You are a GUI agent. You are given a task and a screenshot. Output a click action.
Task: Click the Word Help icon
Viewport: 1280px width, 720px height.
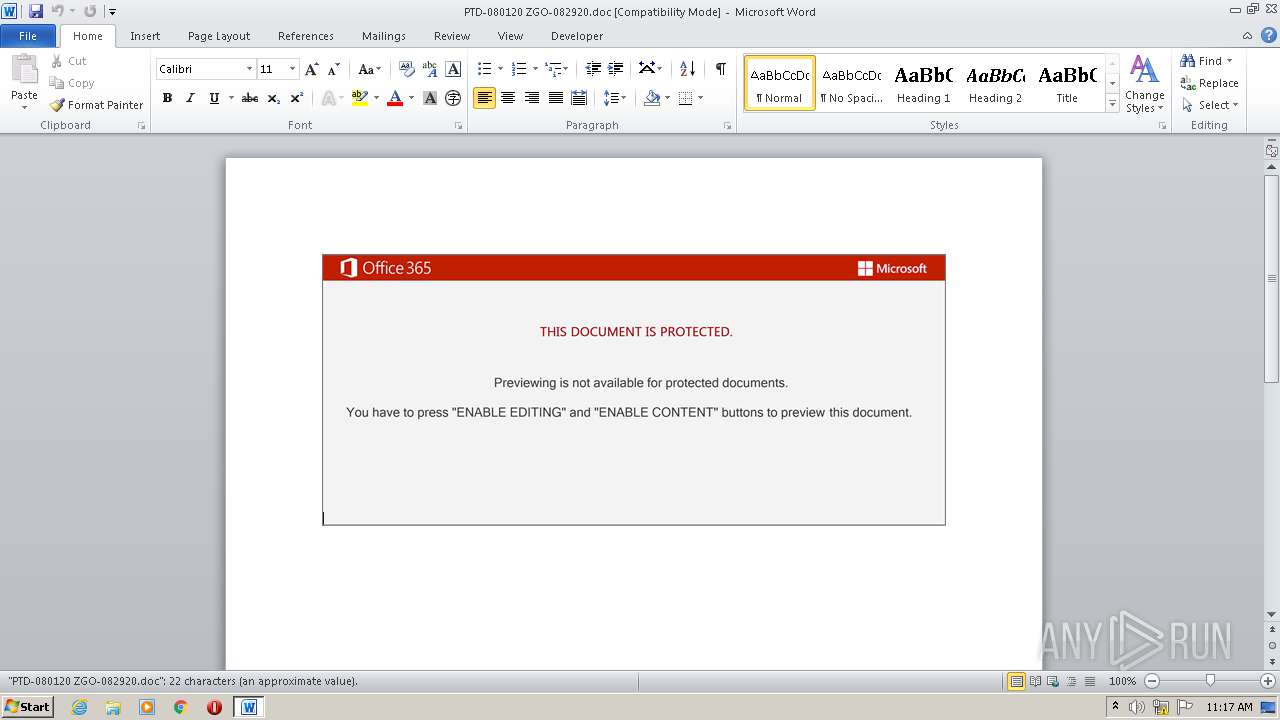click(1269, 35)
